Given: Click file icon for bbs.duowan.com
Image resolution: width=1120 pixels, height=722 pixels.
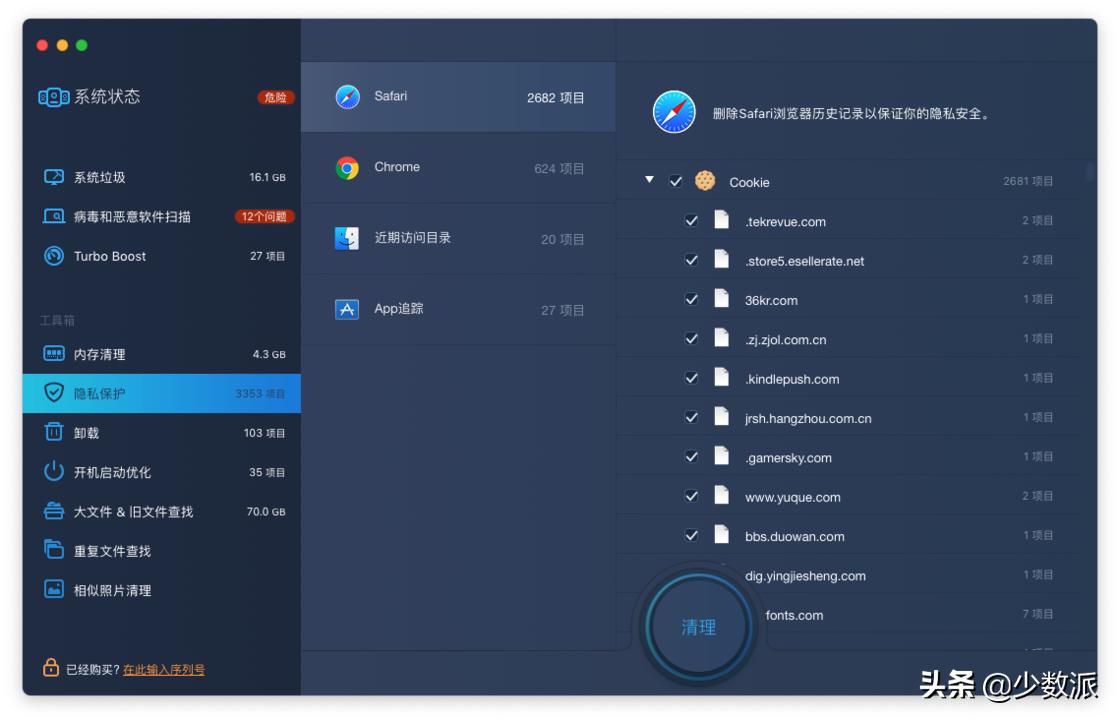Looking at the screenshot, I should pos(722,534).
